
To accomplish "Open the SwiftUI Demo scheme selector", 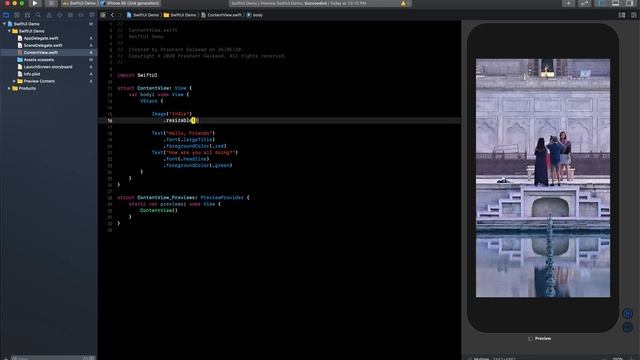I will pos(79,3).
